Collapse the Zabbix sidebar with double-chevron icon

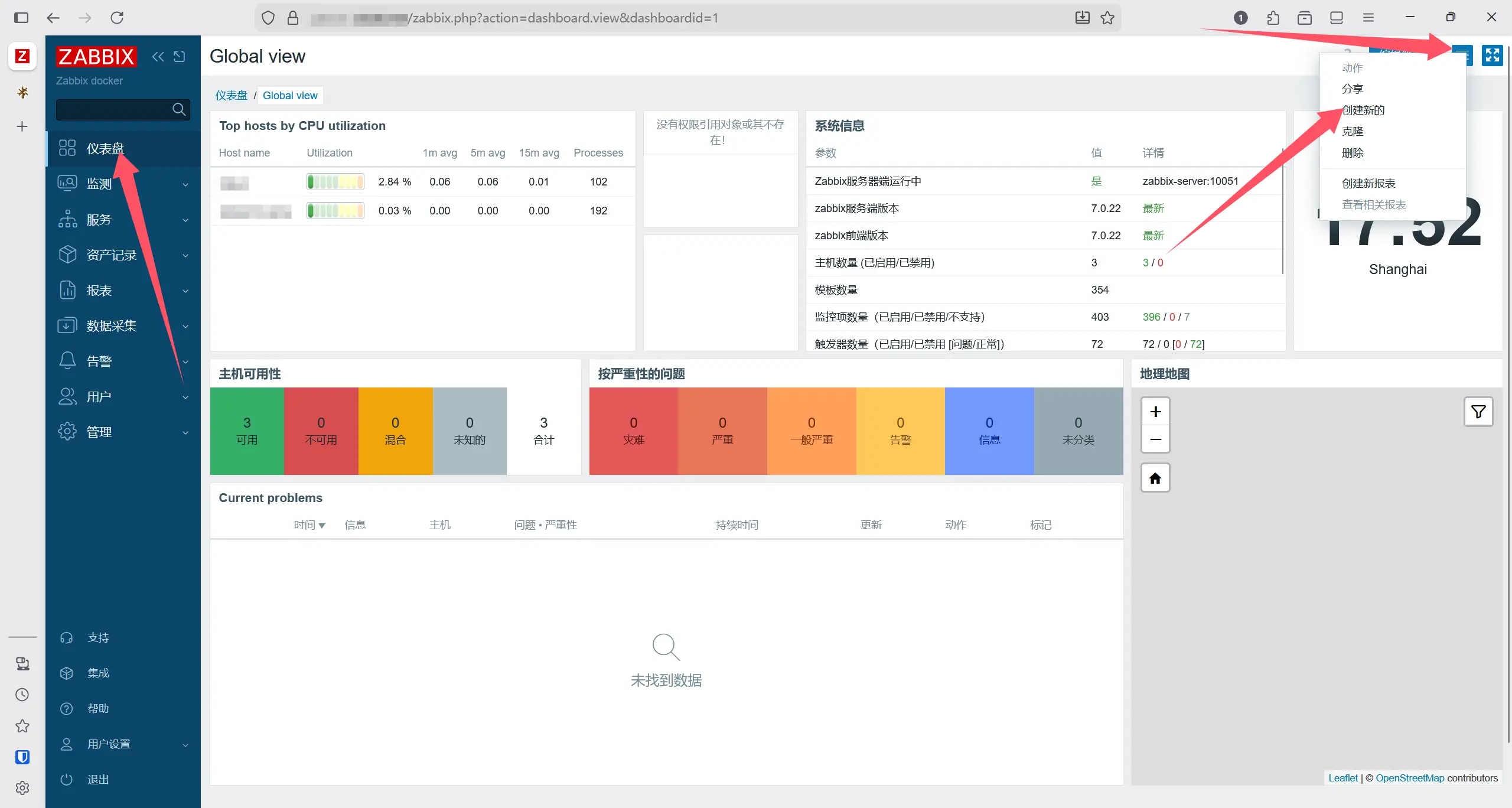click(158, 57)
